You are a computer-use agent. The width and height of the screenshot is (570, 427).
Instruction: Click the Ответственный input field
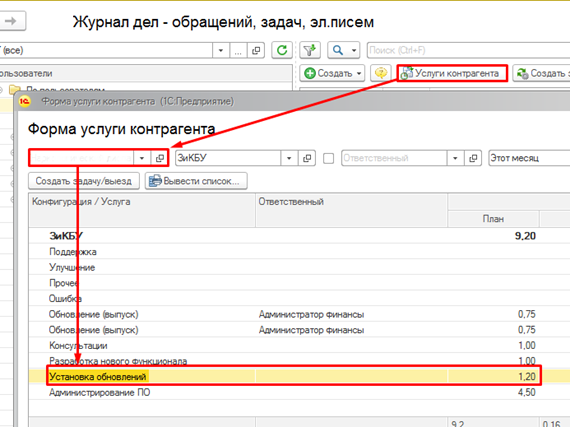(x=394, y=158)
